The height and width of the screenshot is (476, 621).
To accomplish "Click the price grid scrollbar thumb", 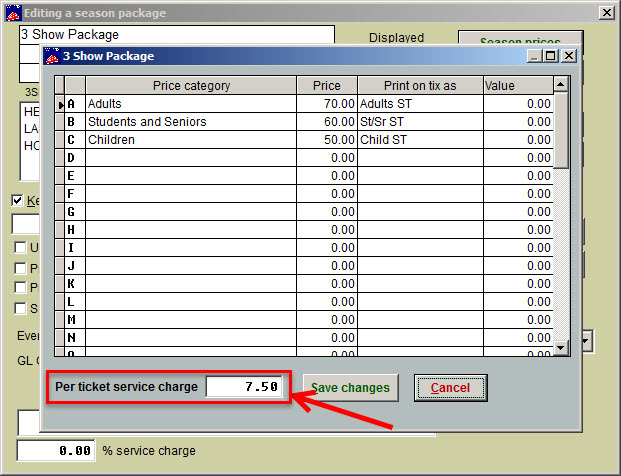I will [560, 130].
